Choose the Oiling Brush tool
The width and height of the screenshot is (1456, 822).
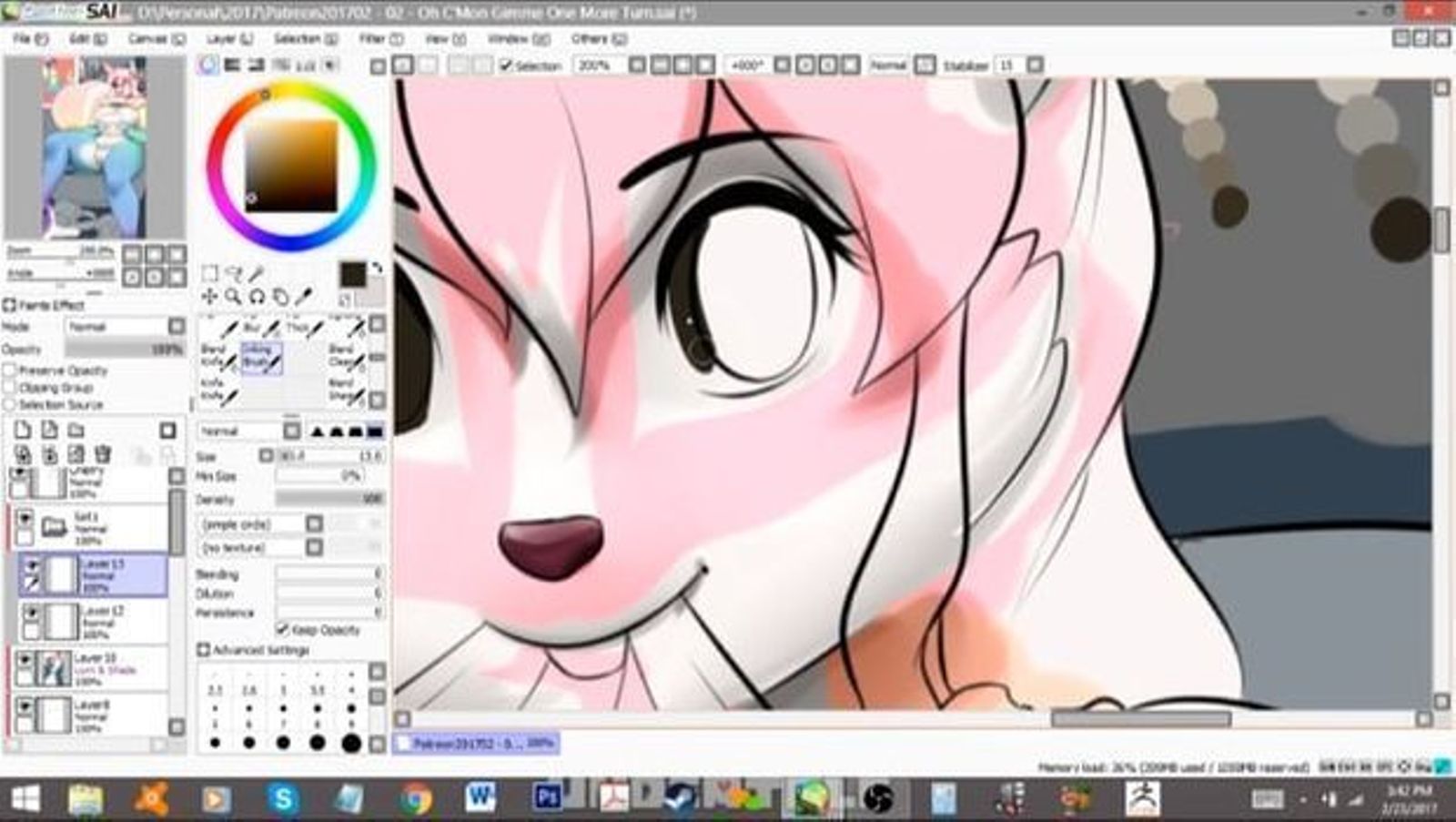coord(262,357)
